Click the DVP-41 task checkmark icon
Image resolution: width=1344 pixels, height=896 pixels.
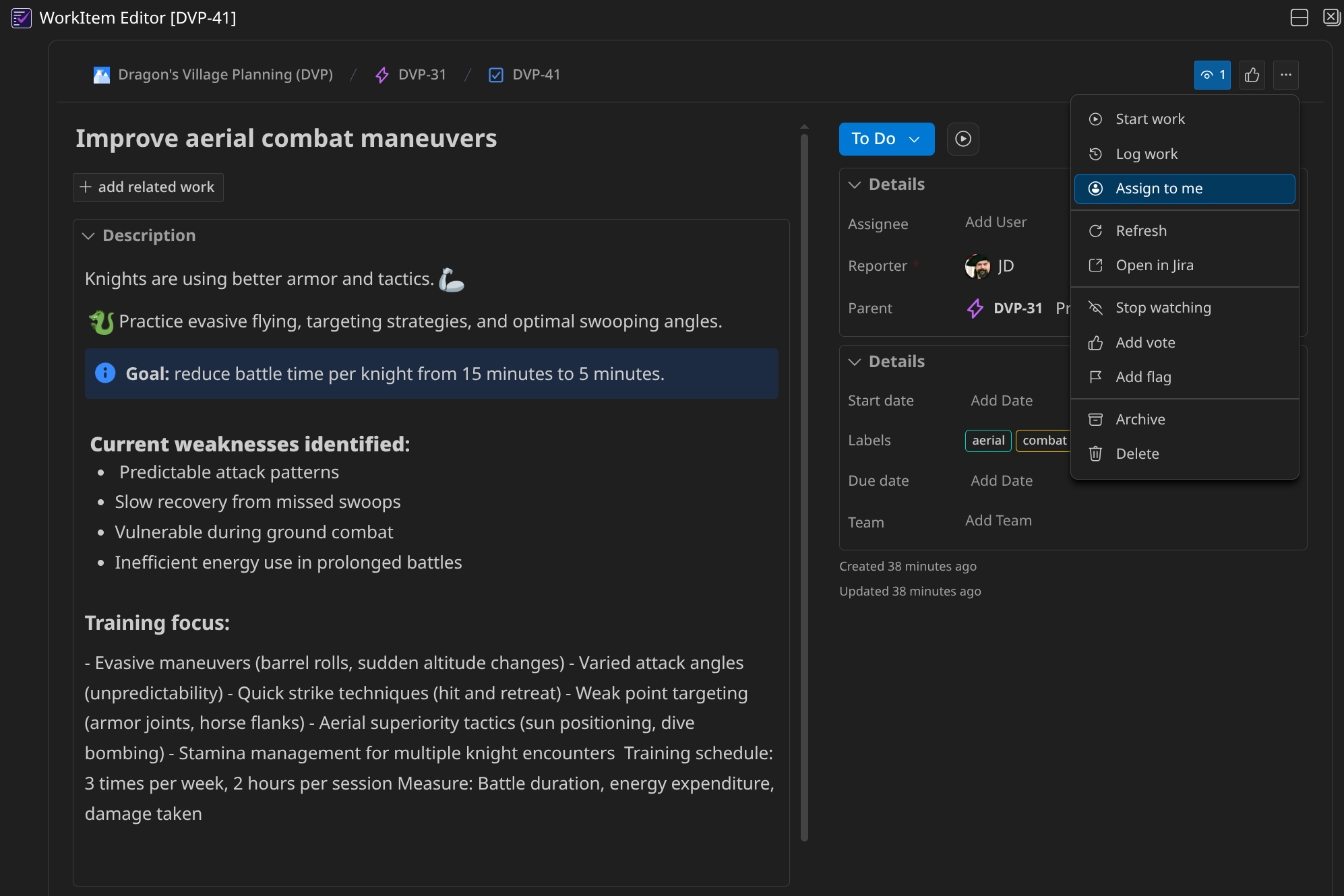coord(495,75)
